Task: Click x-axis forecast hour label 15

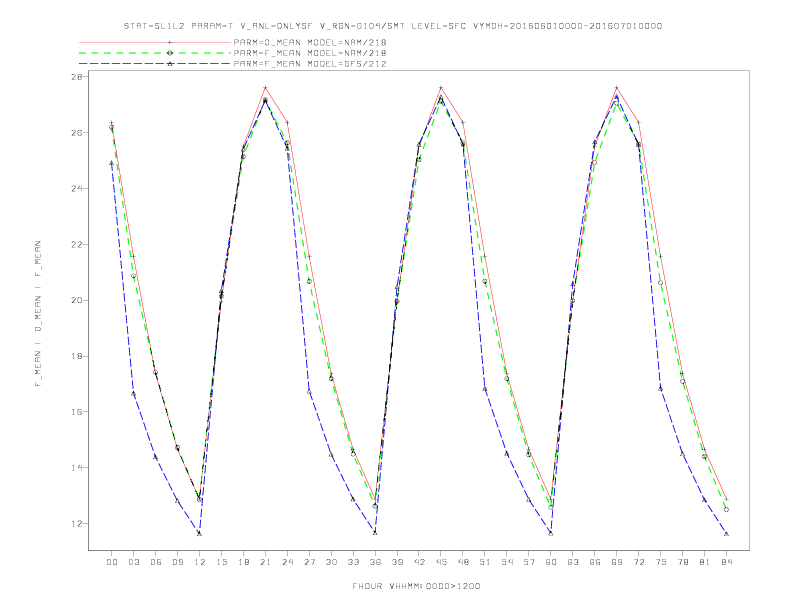Action: click(x=221, y=562)
